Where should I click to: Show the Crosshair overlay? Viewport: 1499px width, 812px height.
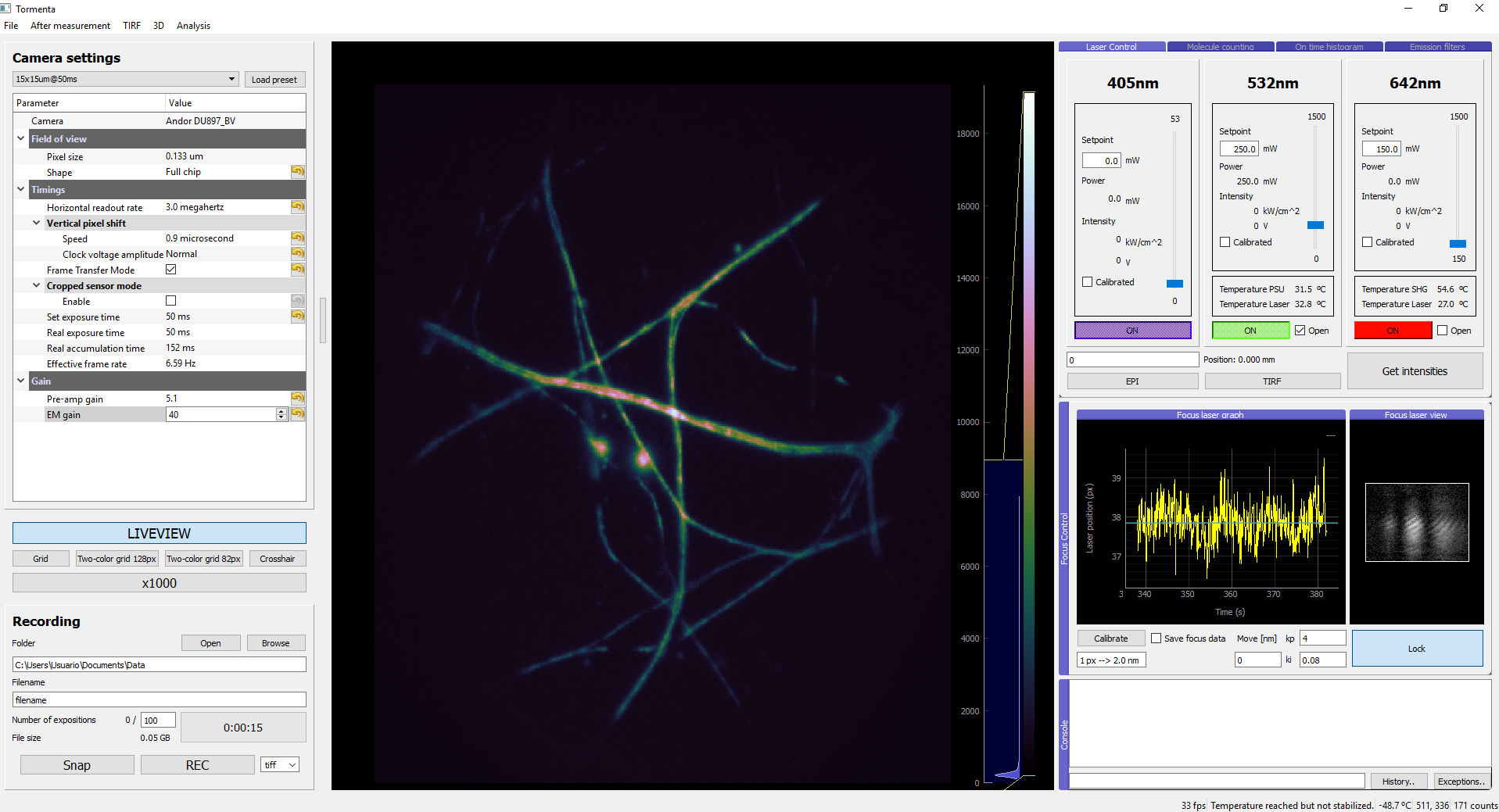(x=278, y=559)
